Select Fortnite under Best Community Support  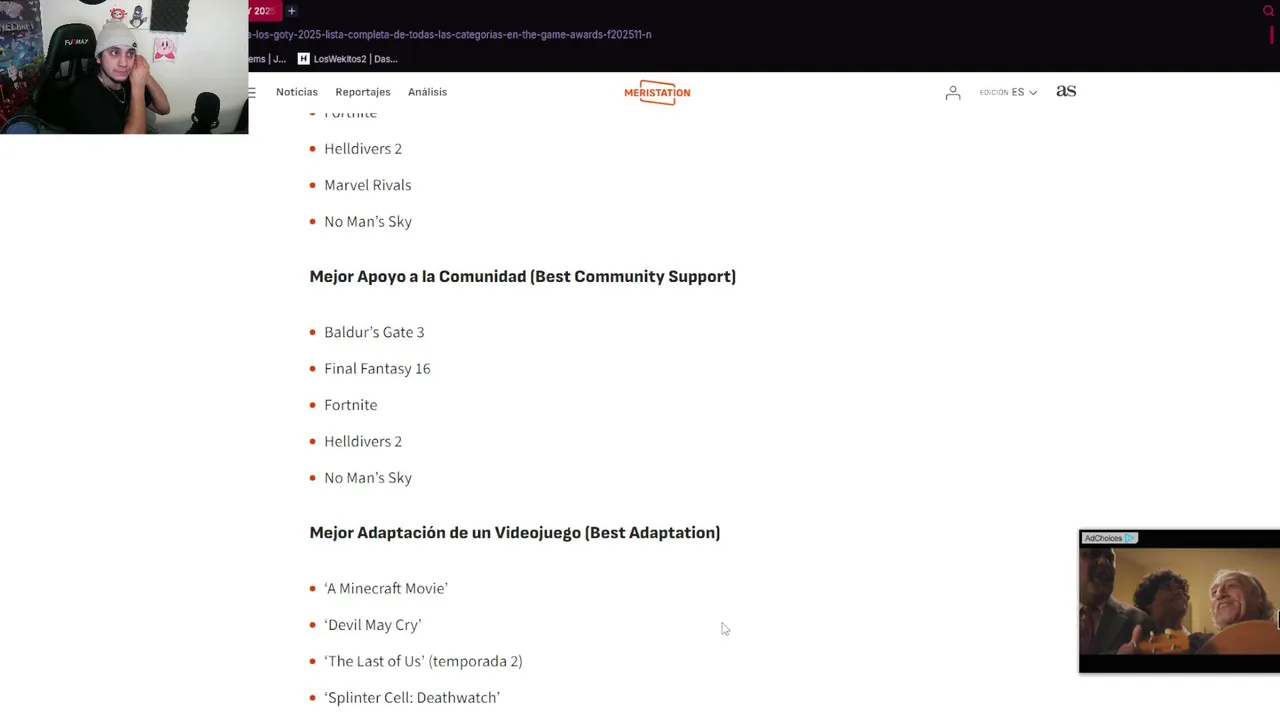351,405
